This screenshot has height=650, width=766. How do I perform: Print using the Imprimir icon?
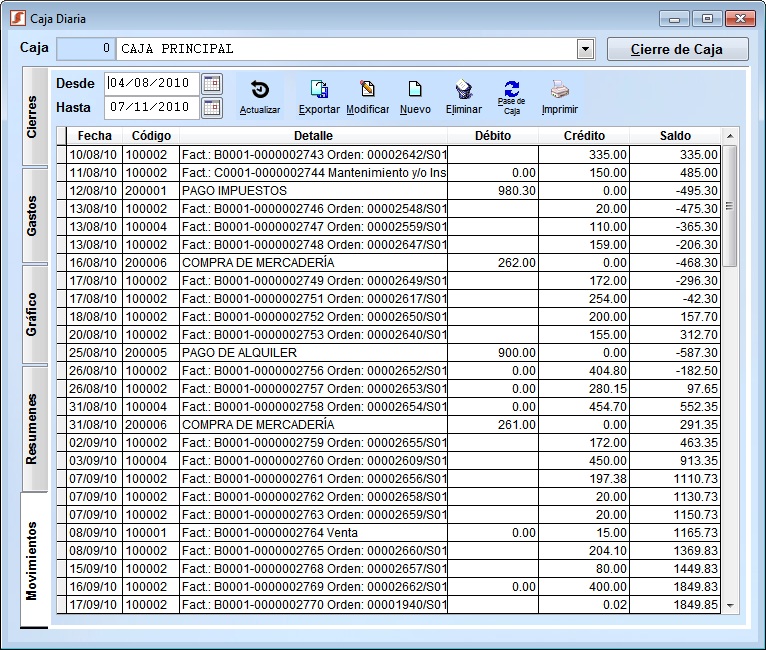click(x=559, y=91)
